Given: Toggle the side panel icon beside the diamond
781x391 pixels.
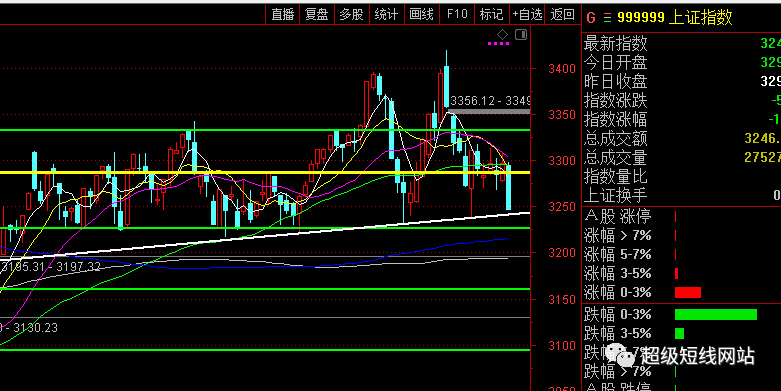Looking at the screenshot, I should 521,34.
